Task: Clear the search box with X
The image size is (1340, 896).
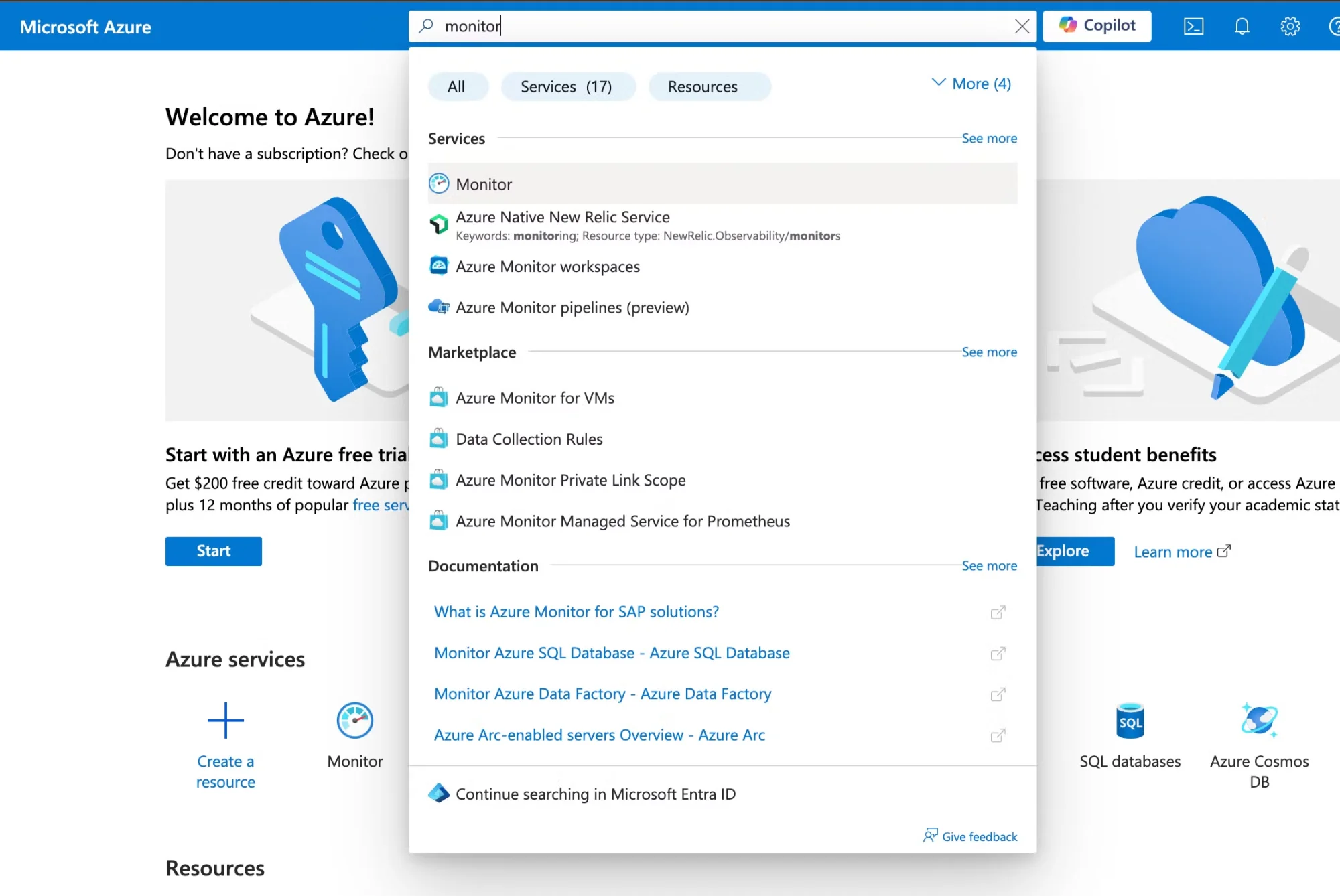Action: 1022,26
